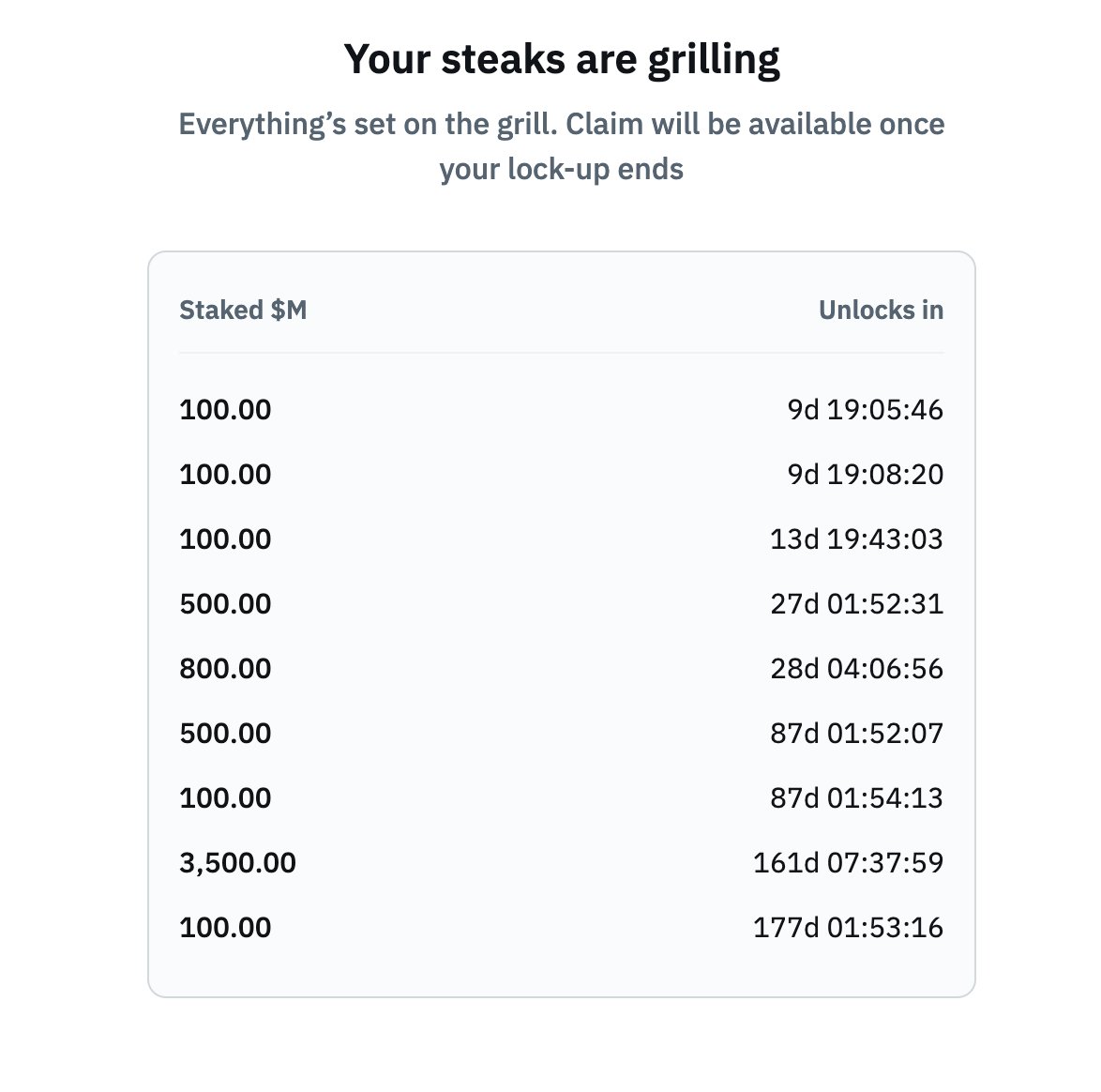Screen dimensions: 1101x1092
Task: Select the 177d 01:53:16 countdown
Action: click(848, 927)
